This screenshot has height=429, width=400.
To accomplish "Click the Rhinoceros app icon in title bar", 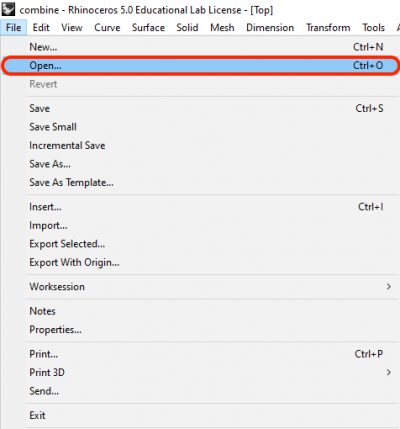I will [8, 9].
